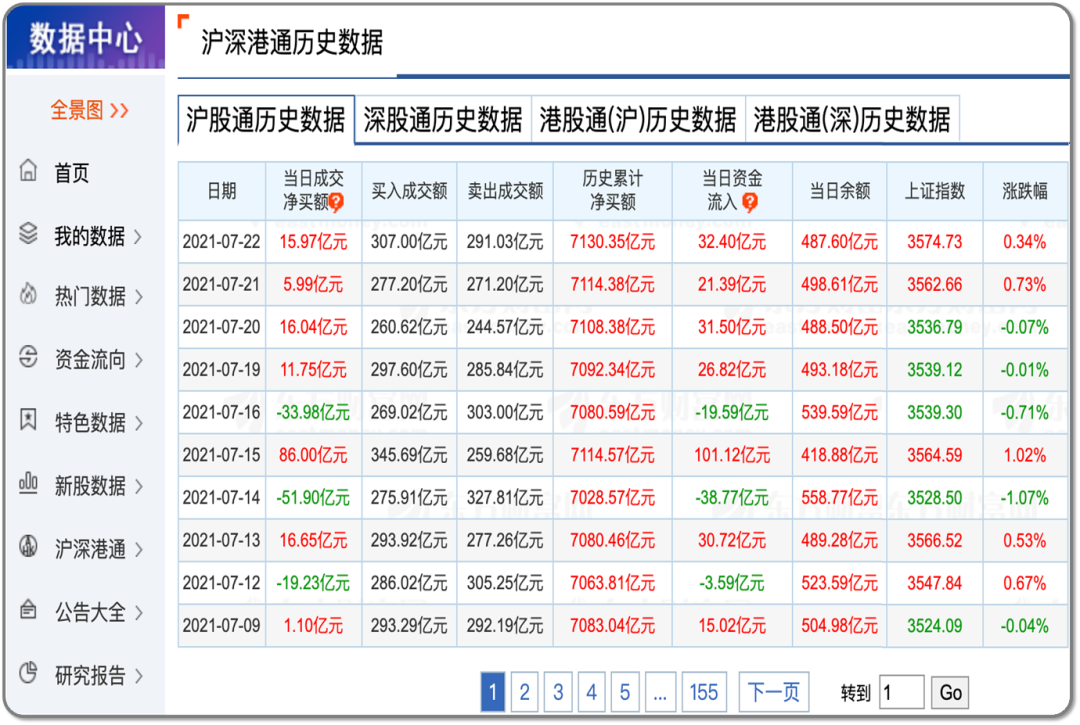Jump to last page 155

pyautogui.click(x=703, y=692)
